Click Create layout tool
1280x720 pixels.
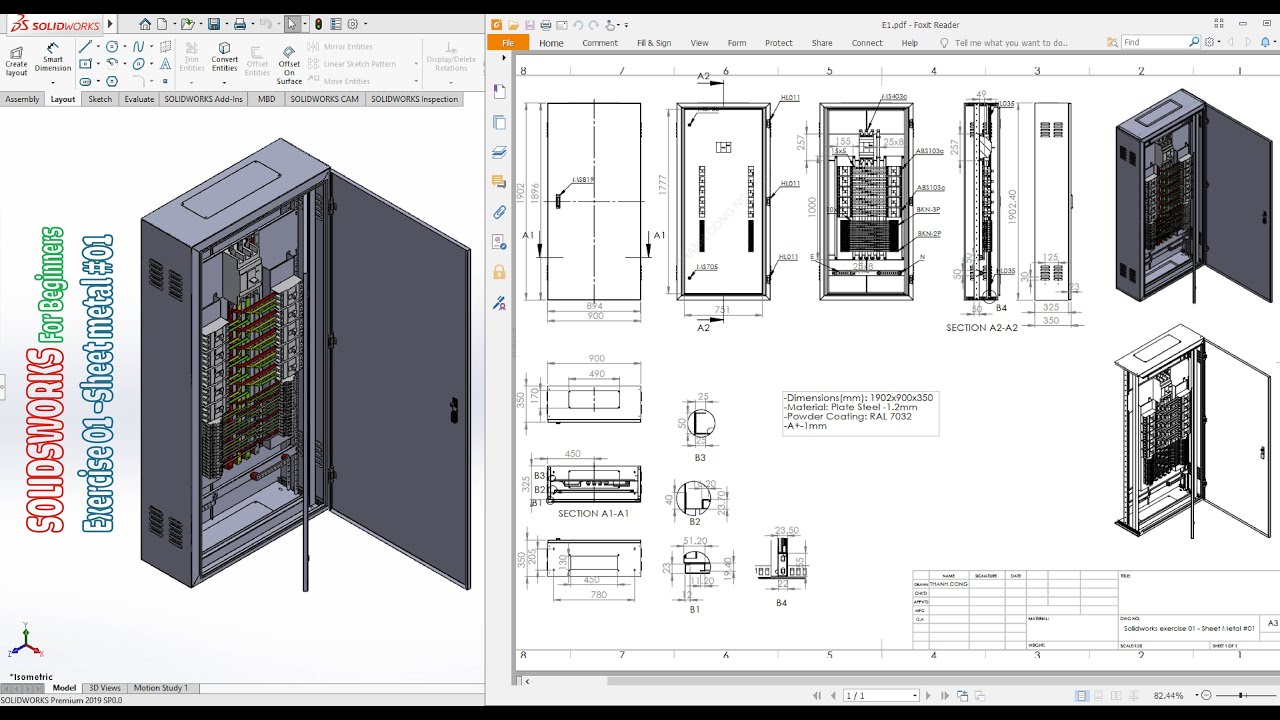16,60
